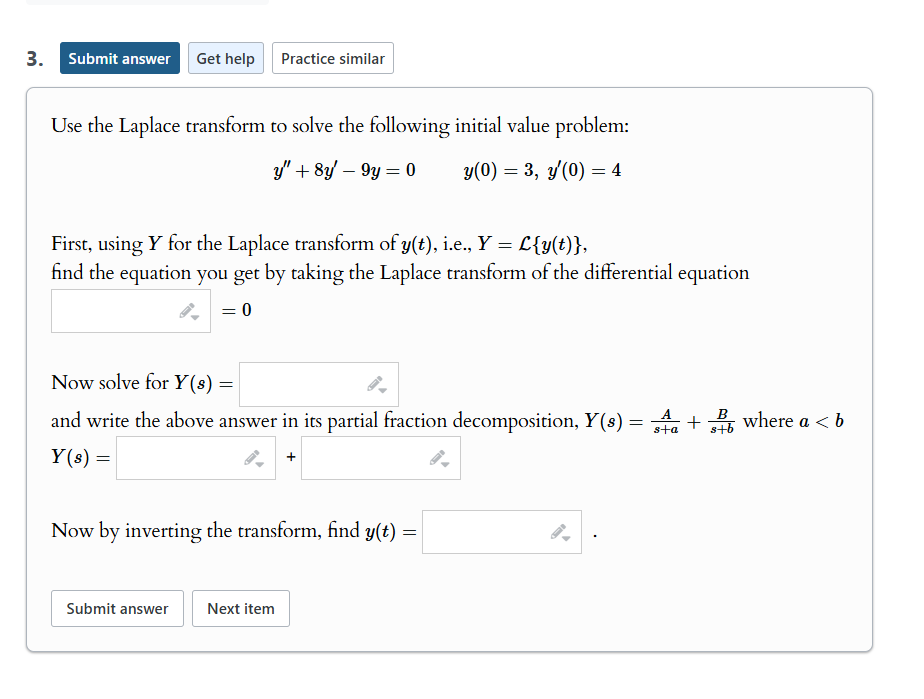Screen dimensions: 924x699
Task: Click the Get help button
Action: point(225,58)
